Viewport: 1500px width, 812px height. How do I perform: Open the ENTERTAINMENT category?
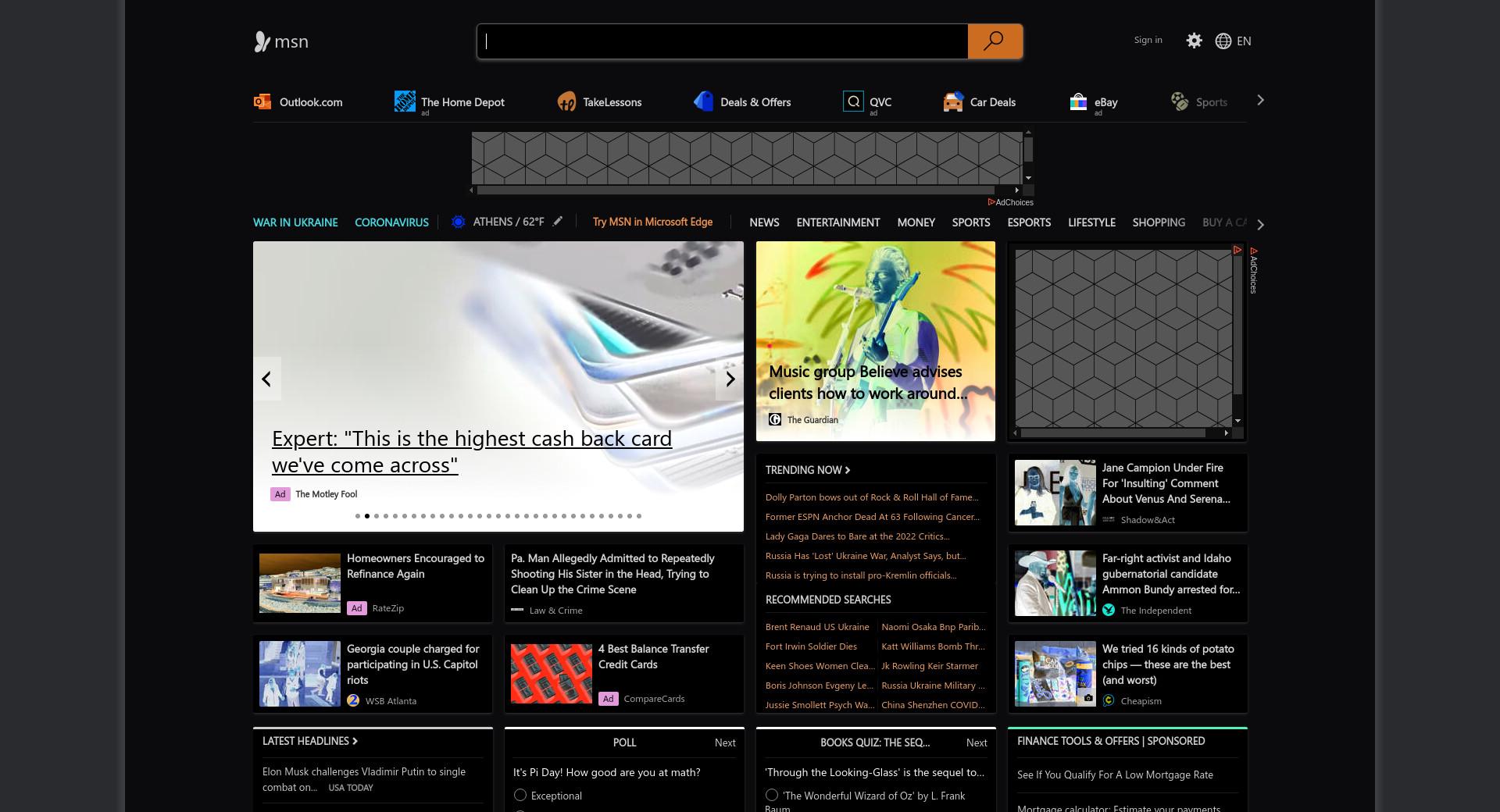click(x=838, y=223)
